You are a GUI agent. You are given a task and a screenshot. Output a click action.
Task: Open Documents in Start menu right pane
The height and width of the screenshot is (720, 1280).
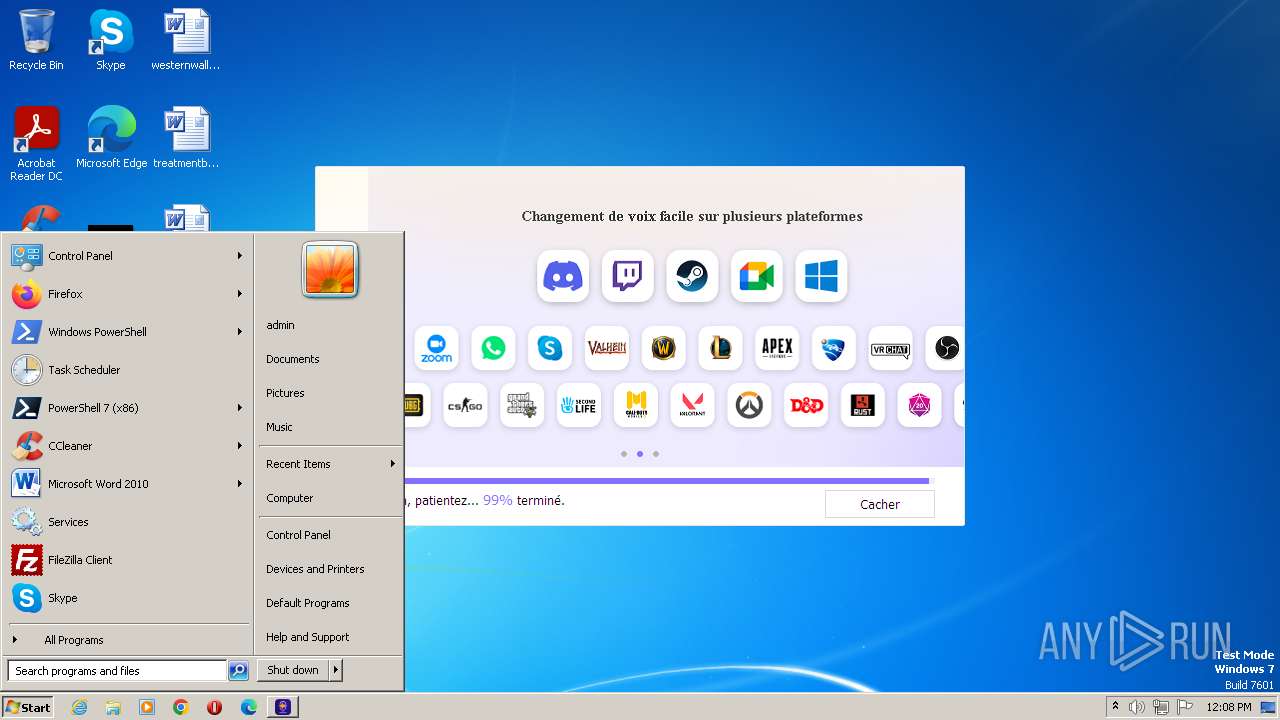[293, 359]
